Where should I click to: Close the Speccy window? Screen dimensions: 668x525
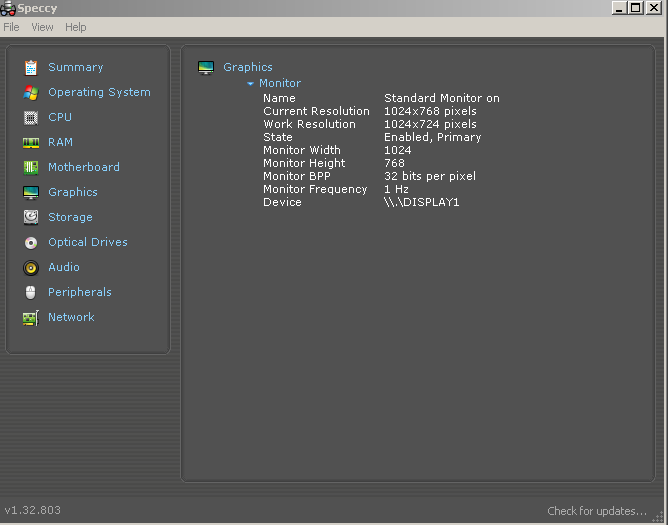click(x=654, y=8)
